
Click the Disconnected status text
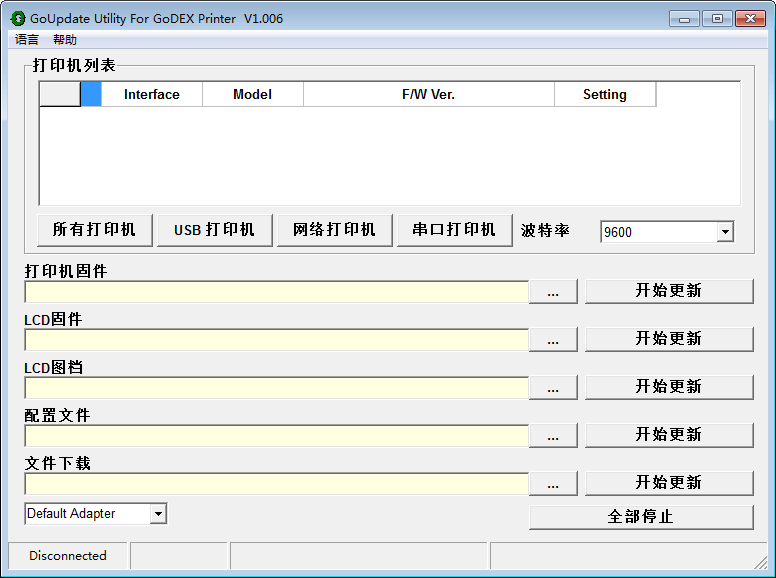pyautogui.click(x=68, y=556)
